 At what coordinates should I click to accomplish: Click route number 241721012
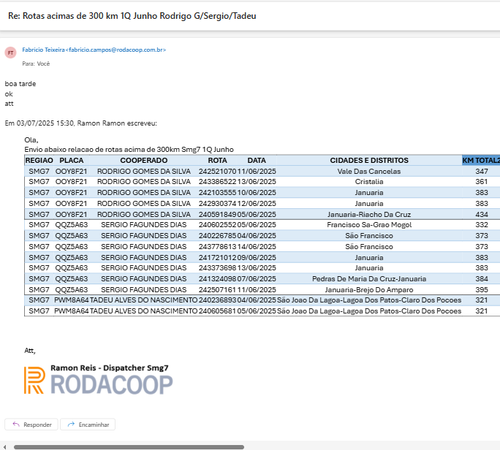[217, 258]
